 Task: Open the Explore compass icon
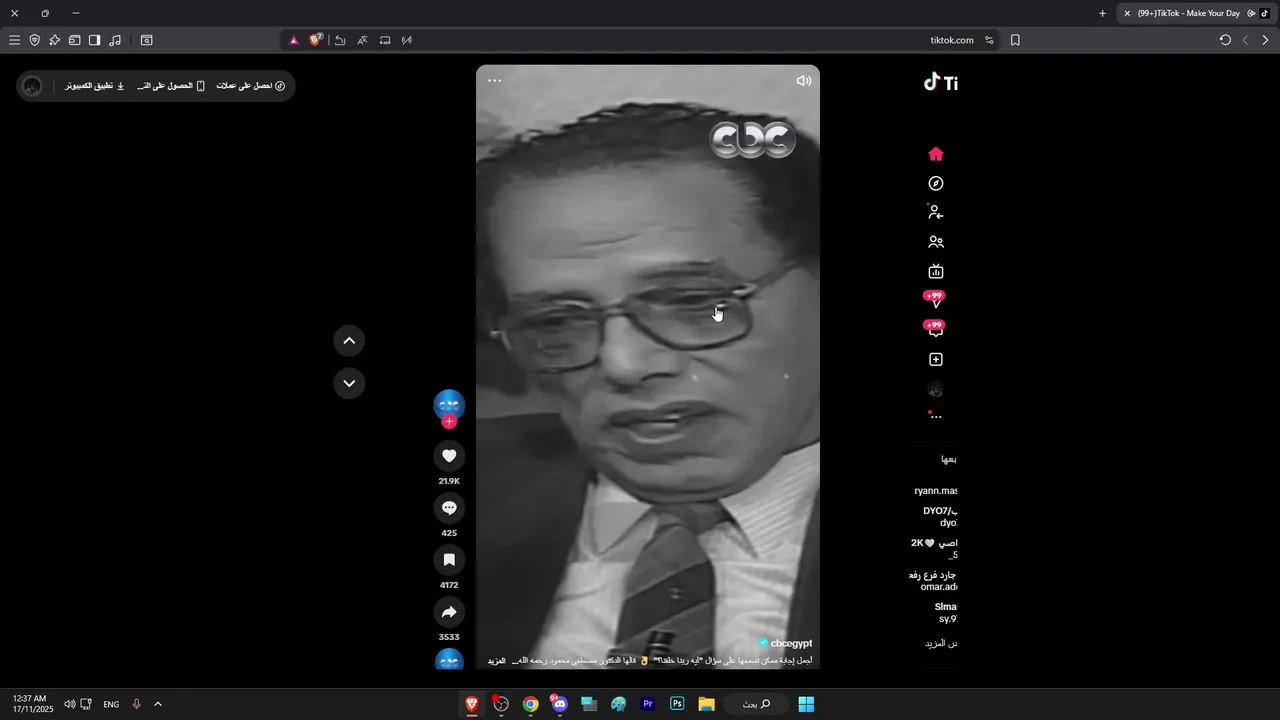tap(936, 184)
